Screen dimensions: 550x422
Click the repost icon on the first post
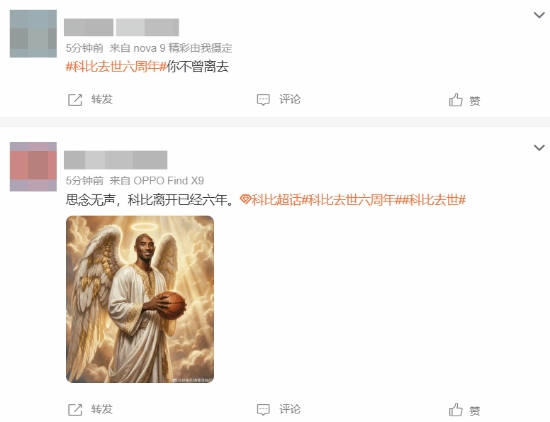(75, 100)
